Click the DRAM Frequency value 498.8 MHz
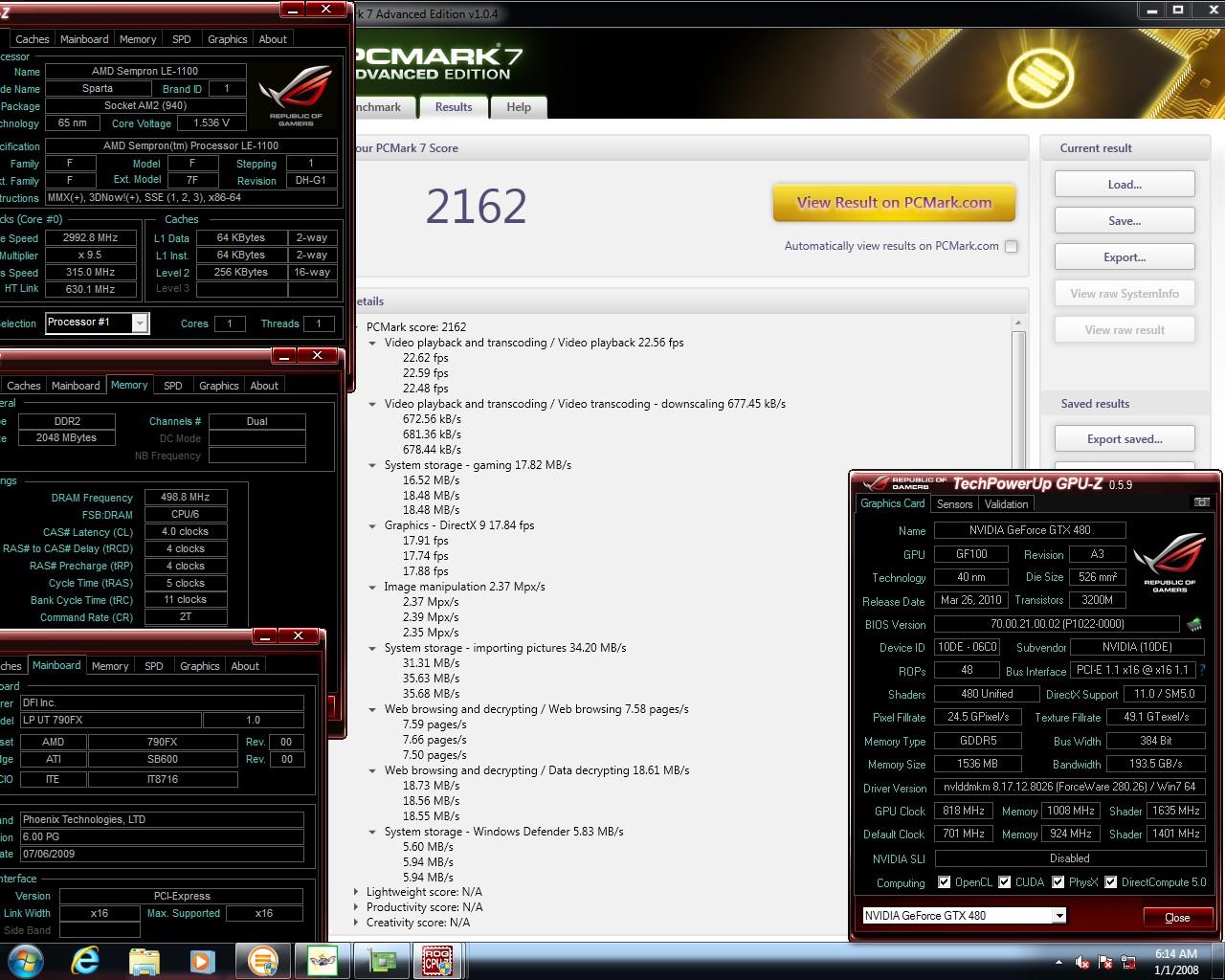1225x980 pixels. coord(186,498)
